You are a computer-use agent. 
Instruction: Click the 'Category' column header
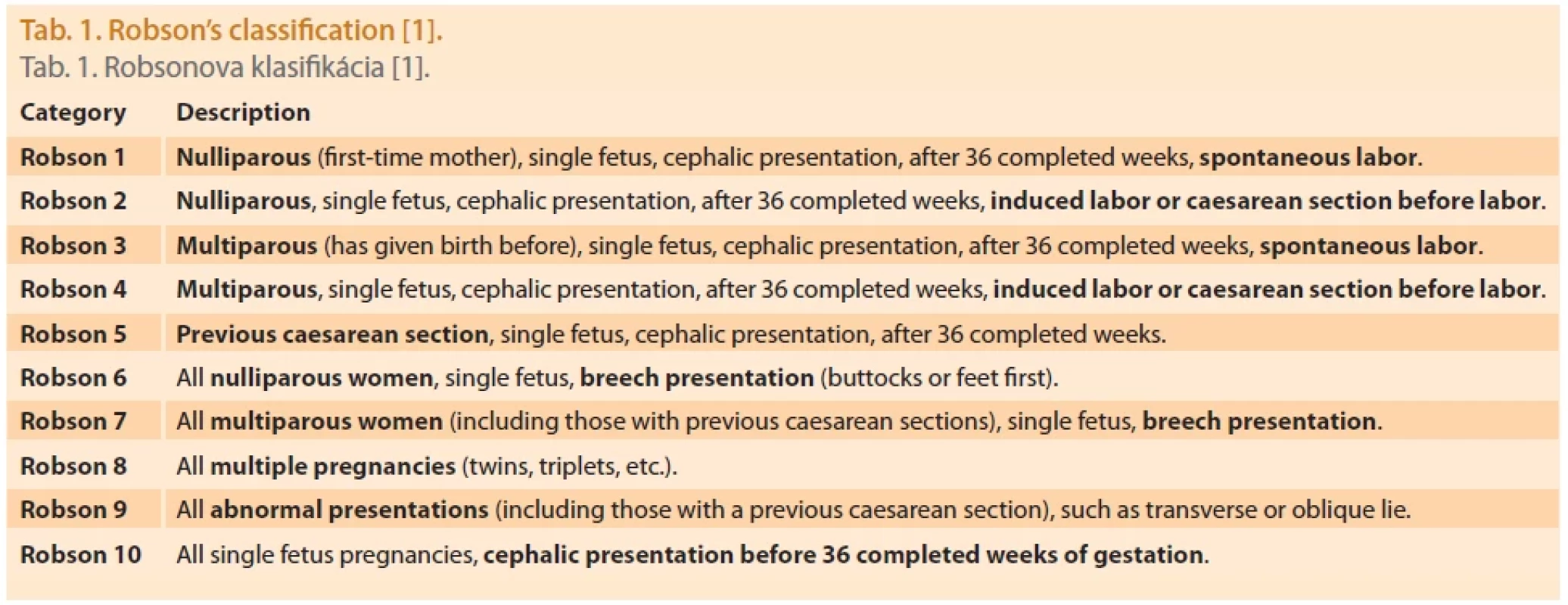(x=73, y=113)
